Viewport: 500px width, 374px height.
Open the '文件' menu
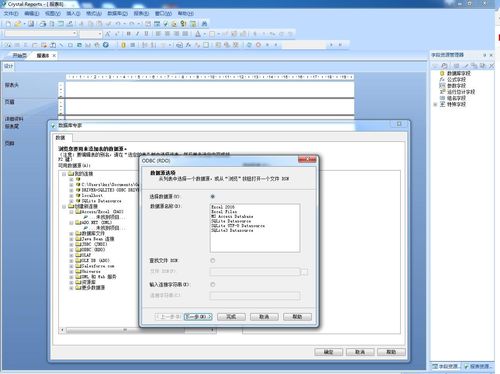coord(11,13)
